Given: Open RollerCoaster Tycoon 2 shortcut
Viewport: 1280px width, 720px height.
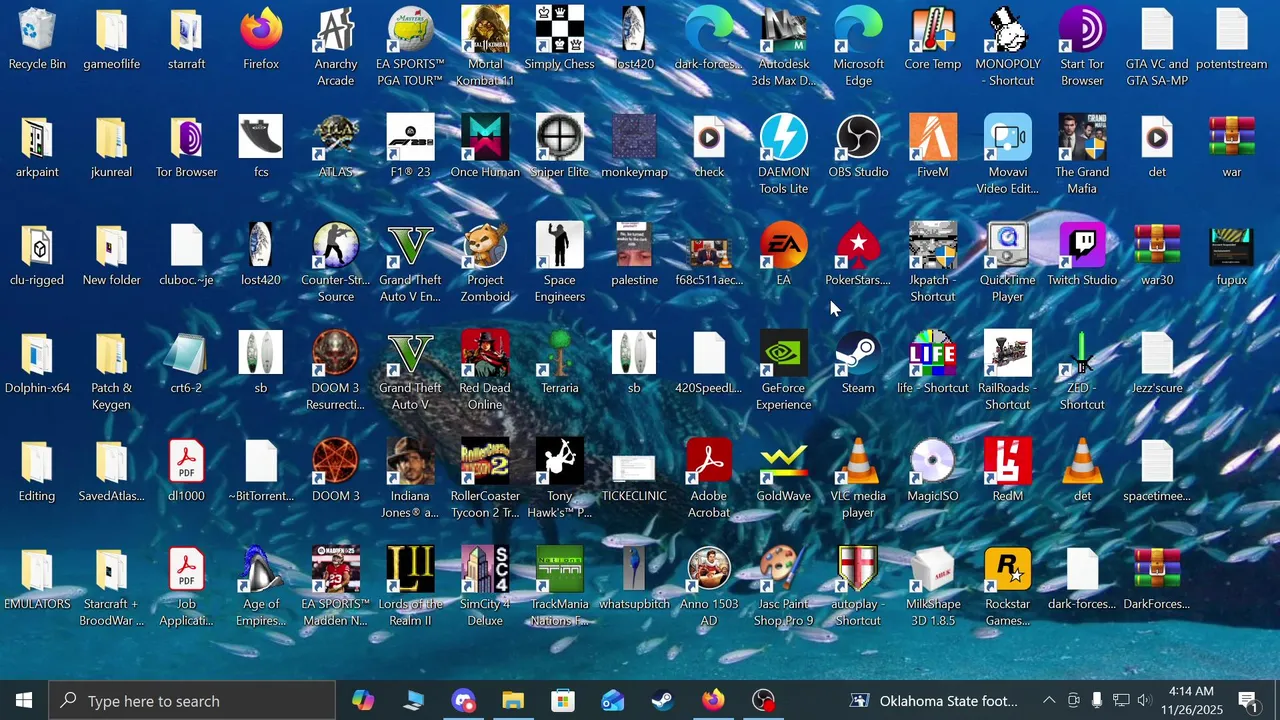Looking at the screenshot, I should (485, 480).
